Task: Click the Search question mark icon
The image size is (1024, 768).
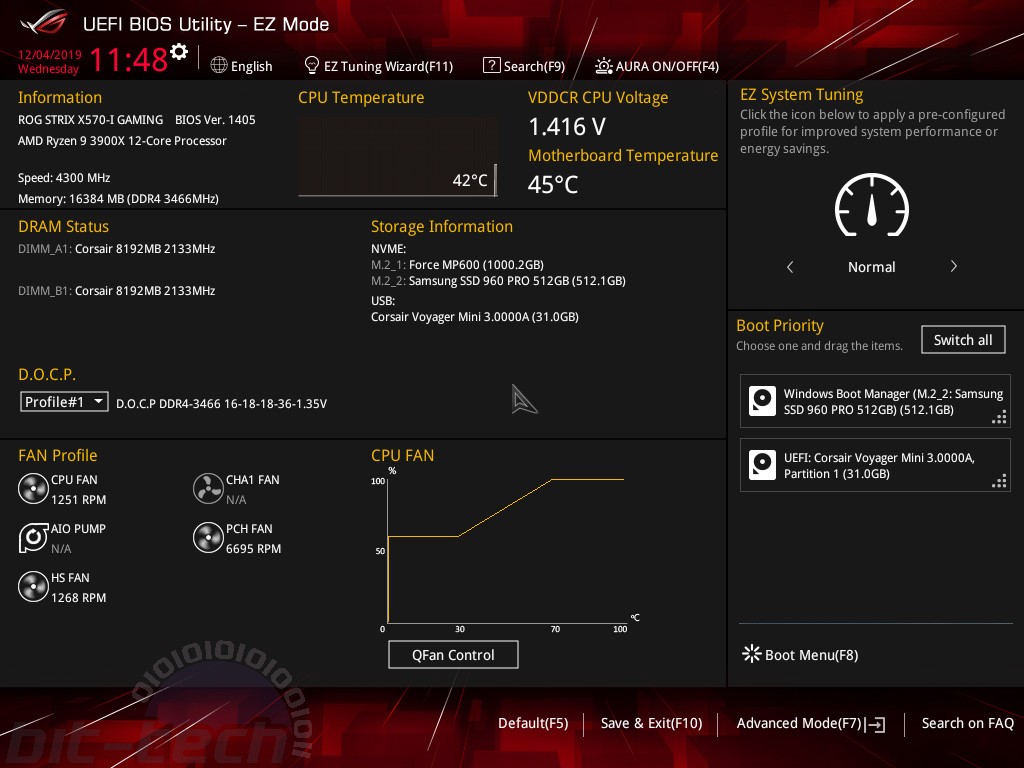Action: coord(491,65)
